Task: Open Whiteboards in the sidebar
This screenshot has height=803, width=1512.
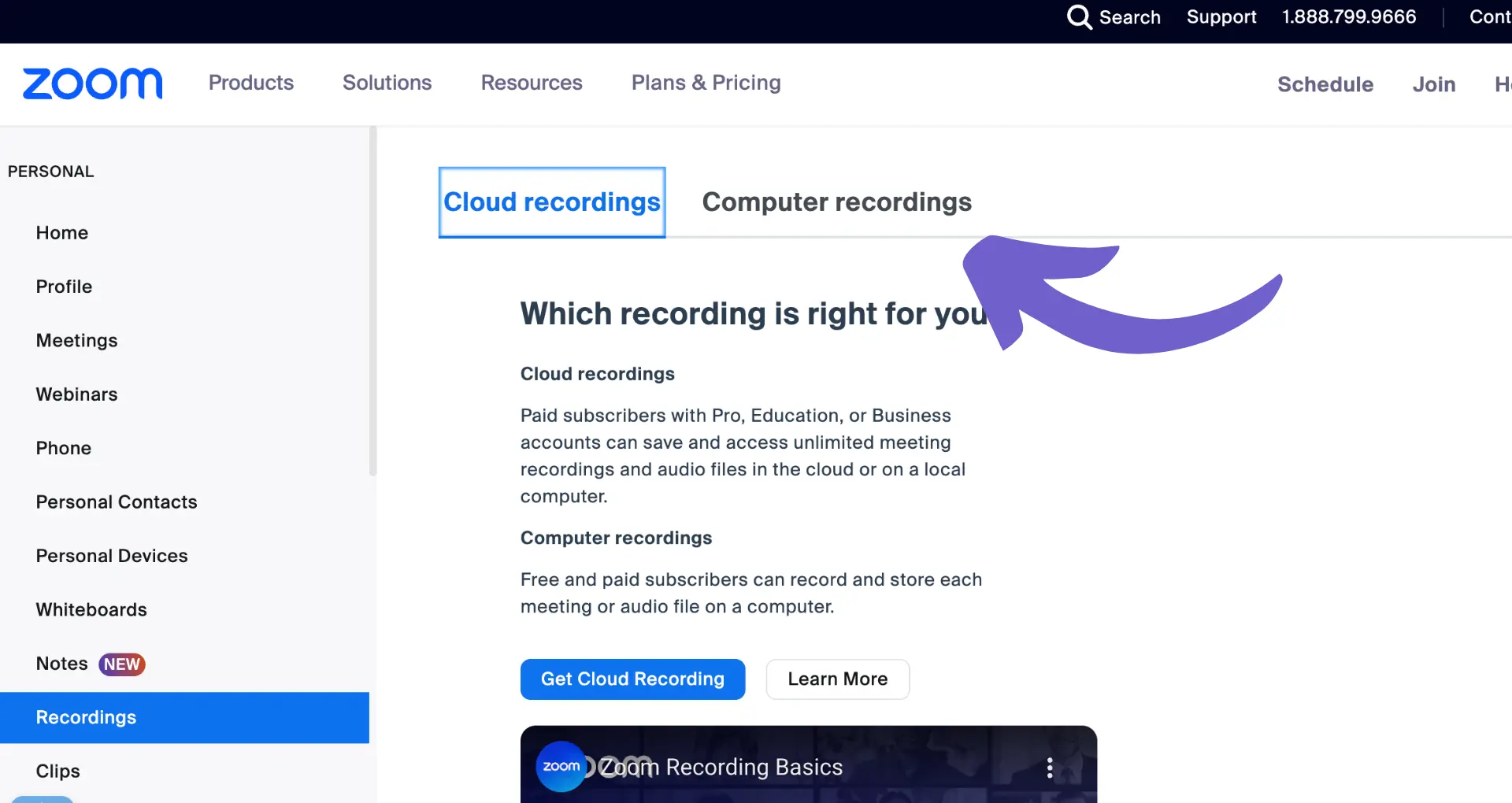Action: [x=184, y=610]
